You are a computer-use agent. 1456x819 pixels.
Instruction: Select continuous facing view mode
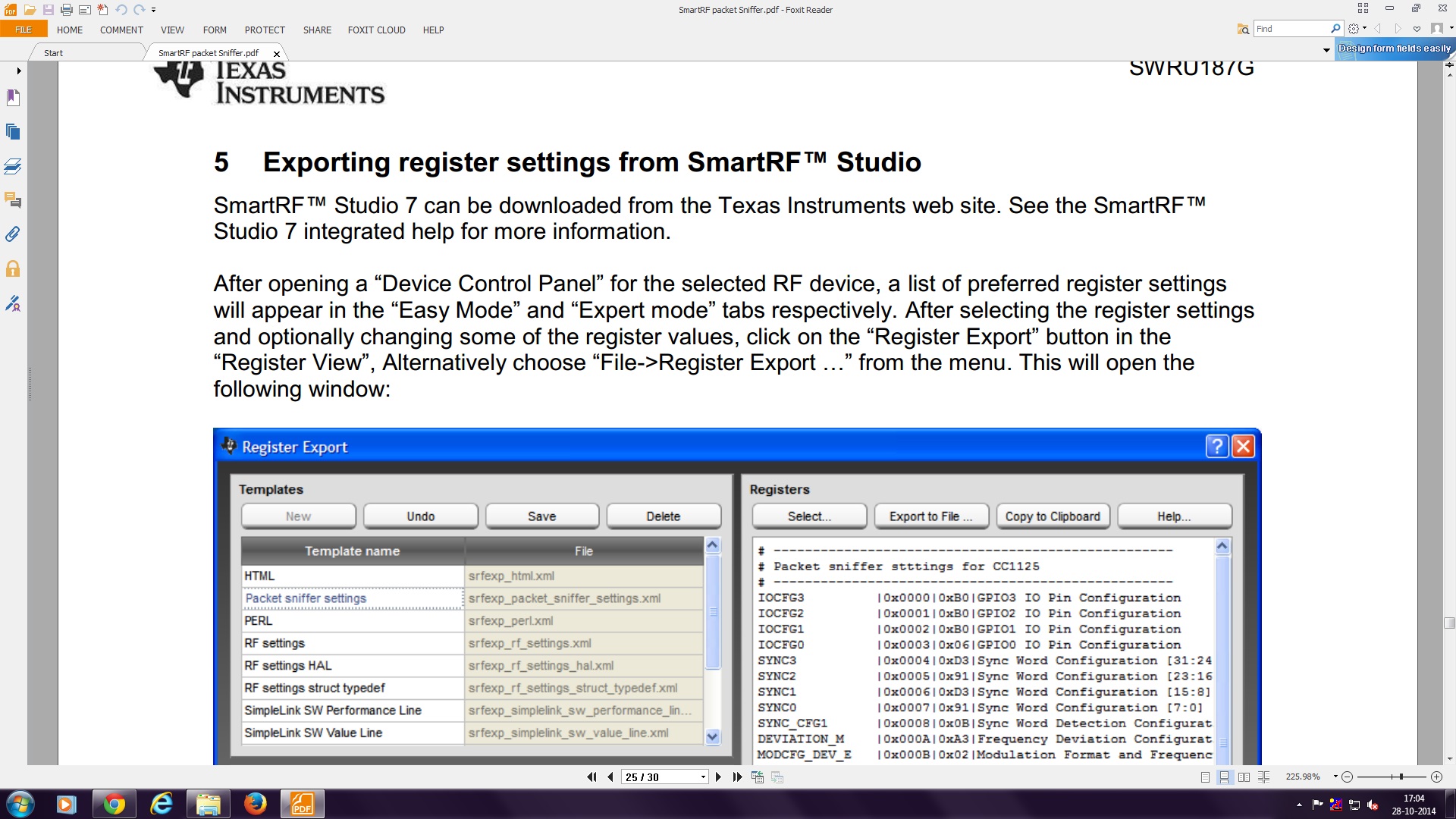coord(1263,777)
